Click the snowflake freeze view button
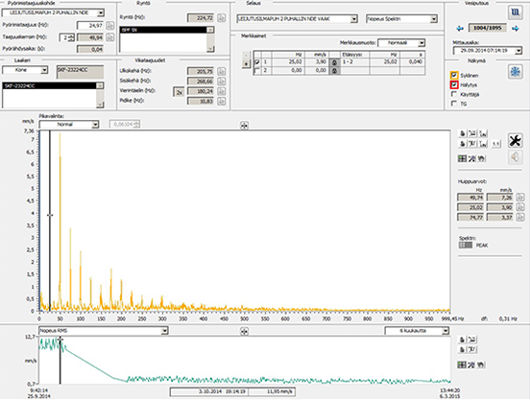 click(x=515, y=72)
